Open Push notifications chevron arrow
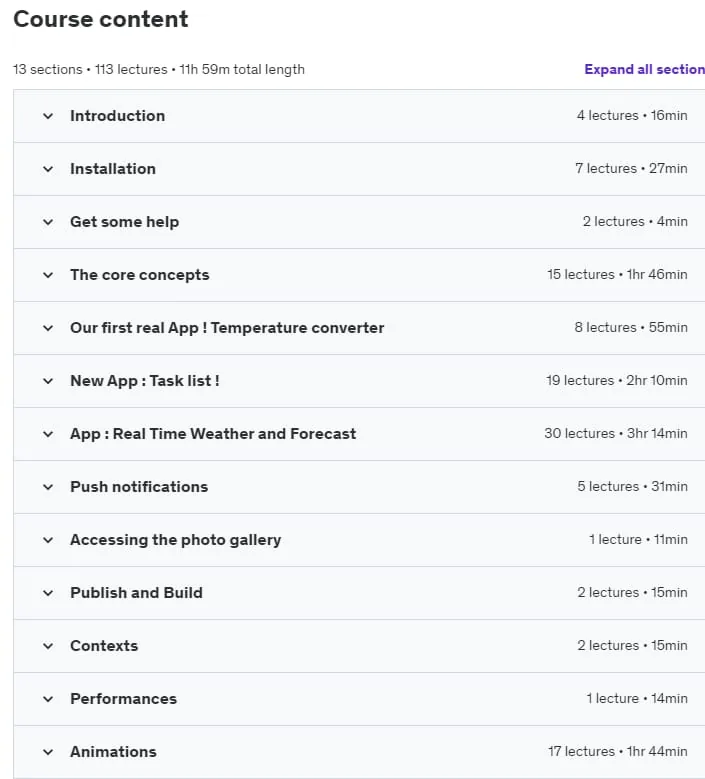705x779 pixels. 48,487
